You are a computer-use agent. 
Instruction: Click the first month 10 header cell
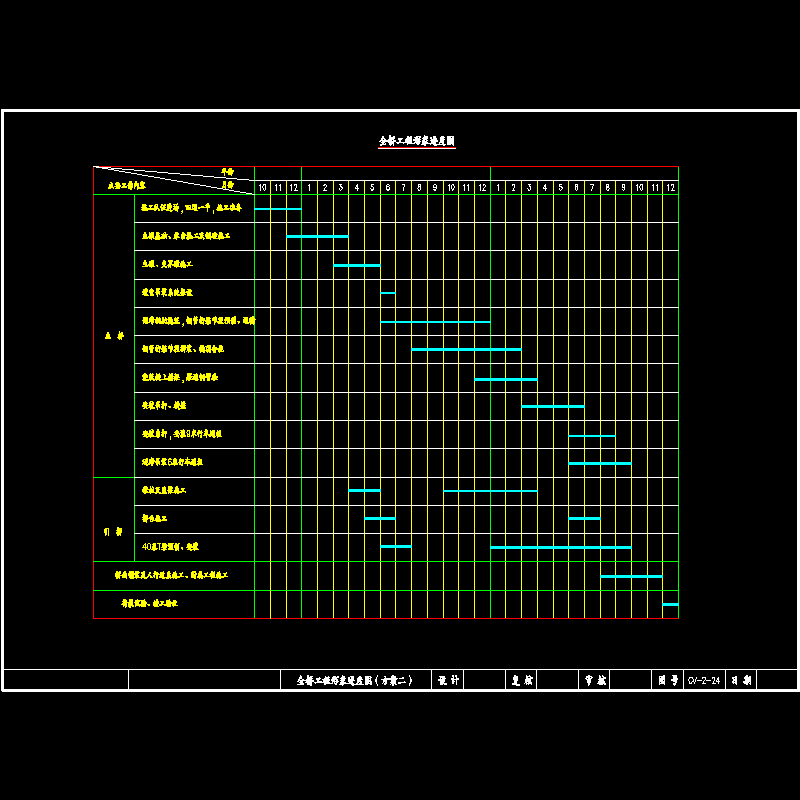(x=262, y=187)
